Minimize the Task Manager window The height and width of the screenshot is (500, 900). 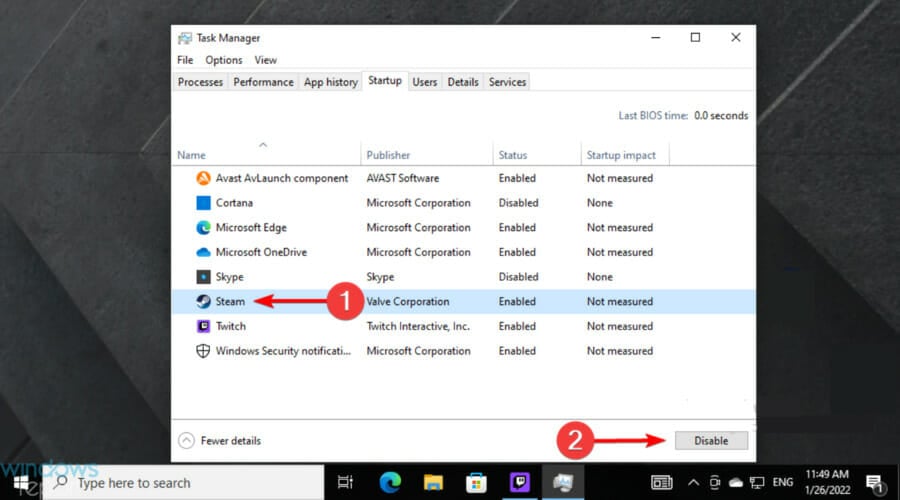coord(655,37)
